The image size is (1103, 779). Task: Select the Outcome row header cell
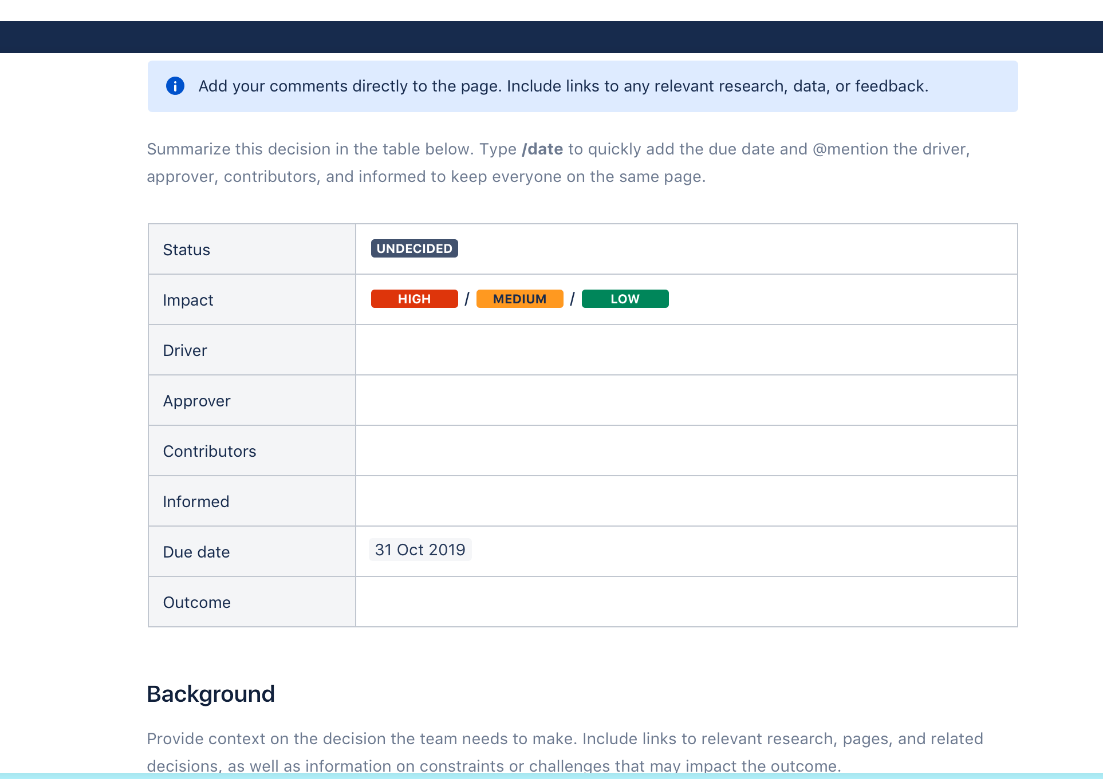point(252,602)
